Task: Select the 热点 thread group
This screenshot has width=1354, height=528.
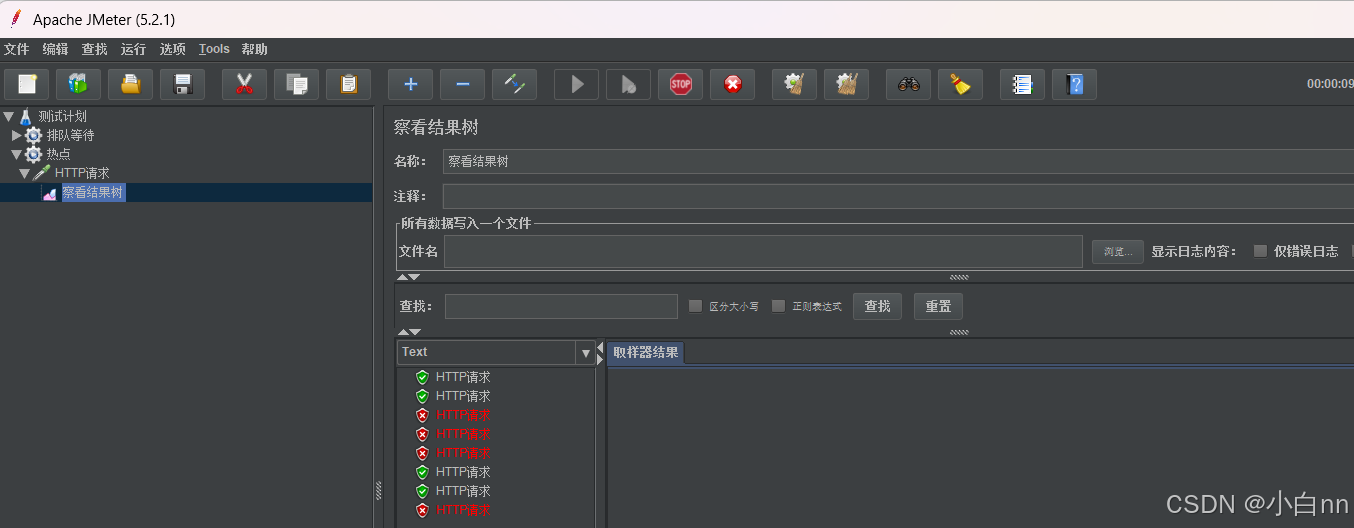Action: coord(58,154)
